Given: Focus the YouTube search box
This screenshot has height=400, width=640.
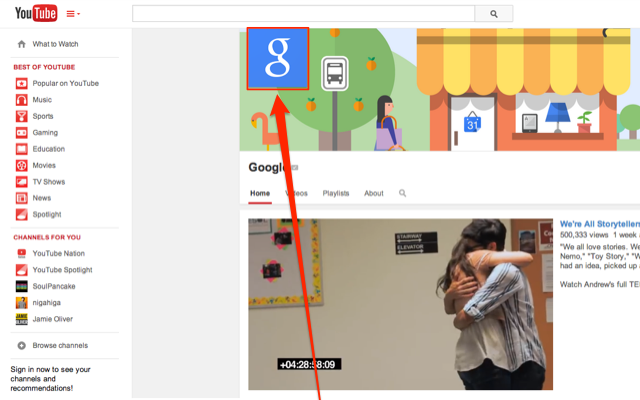Looking at the screenshot, I should tap(303, 14).
